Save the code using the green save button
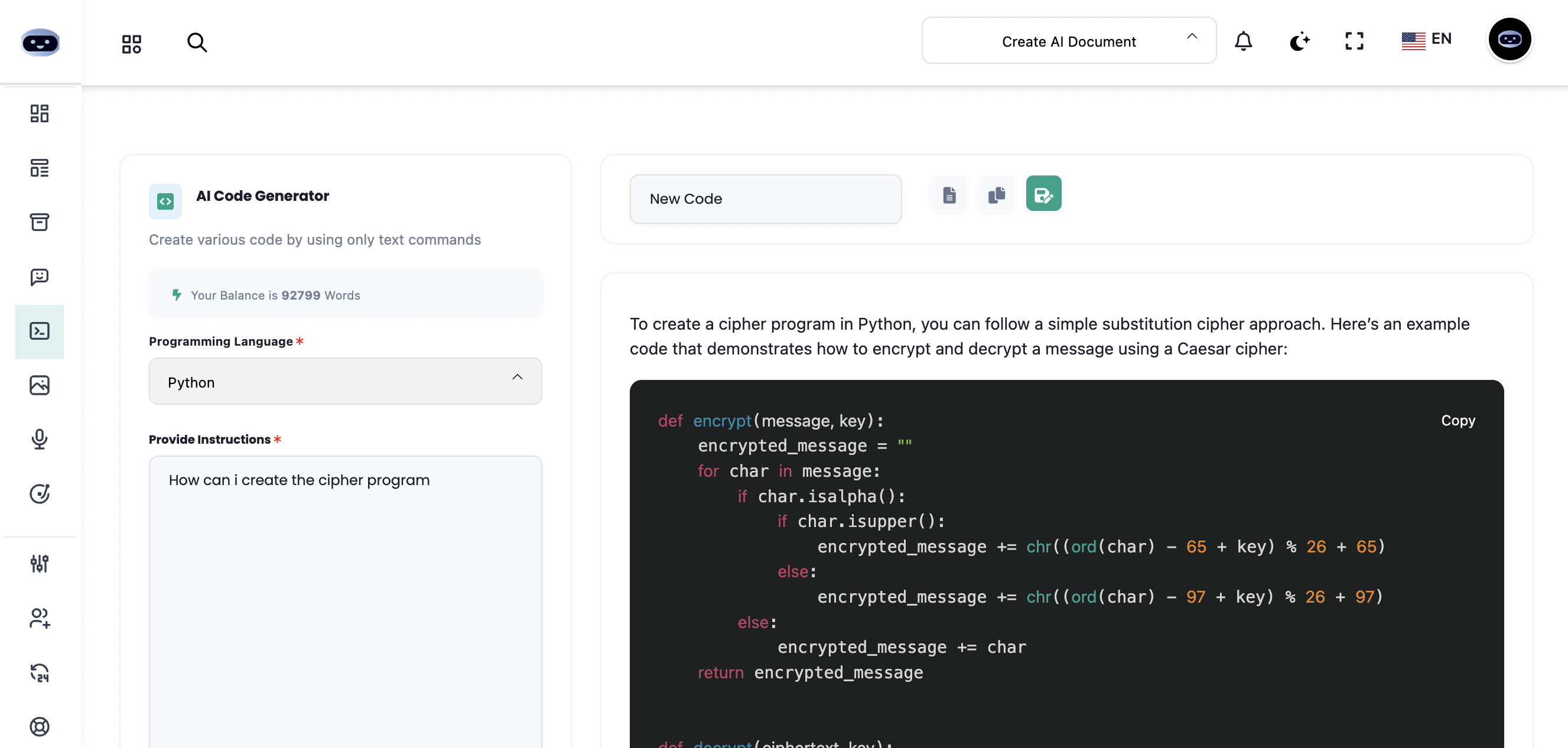 tap(1043, 193)
